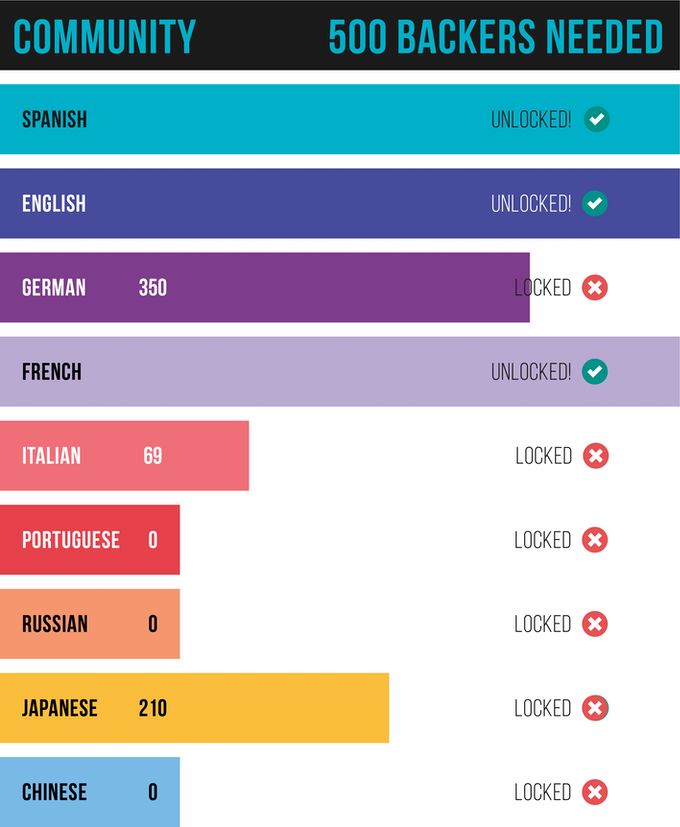The height and width of the screenshot is (827, 680).
Task: Click the LOCKED label next to Italian
Action: tap(543, 456)
